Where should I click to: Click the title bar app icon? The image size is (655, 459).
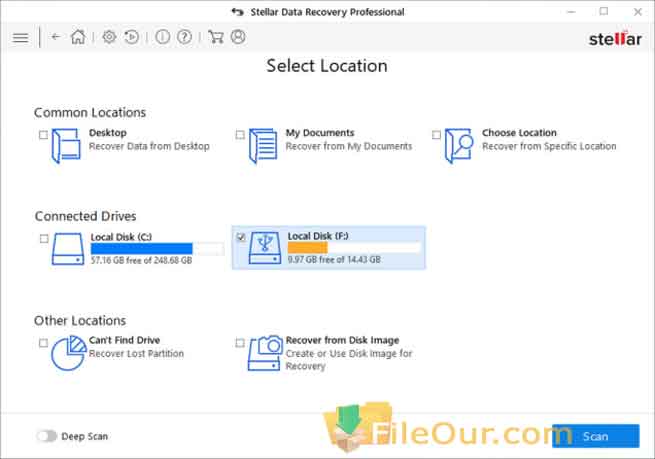(238, 12)
